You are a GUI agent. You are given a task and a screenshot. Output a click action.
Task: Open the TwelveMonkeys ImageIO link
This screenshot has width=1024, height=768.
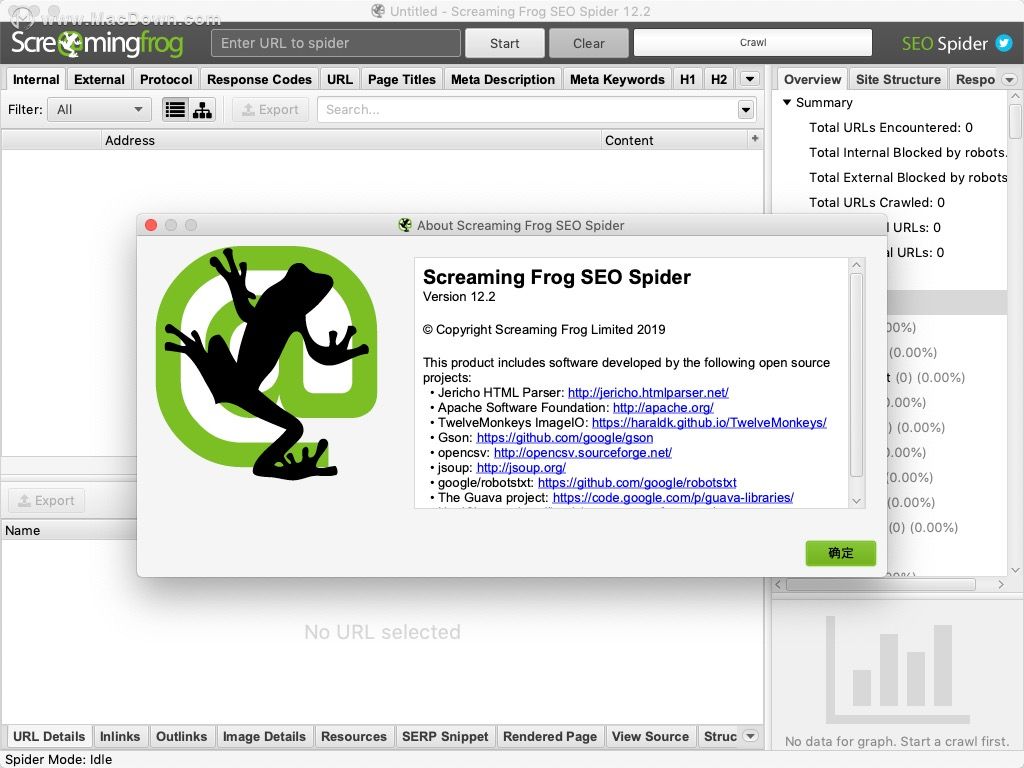click(x=709, y=423)
